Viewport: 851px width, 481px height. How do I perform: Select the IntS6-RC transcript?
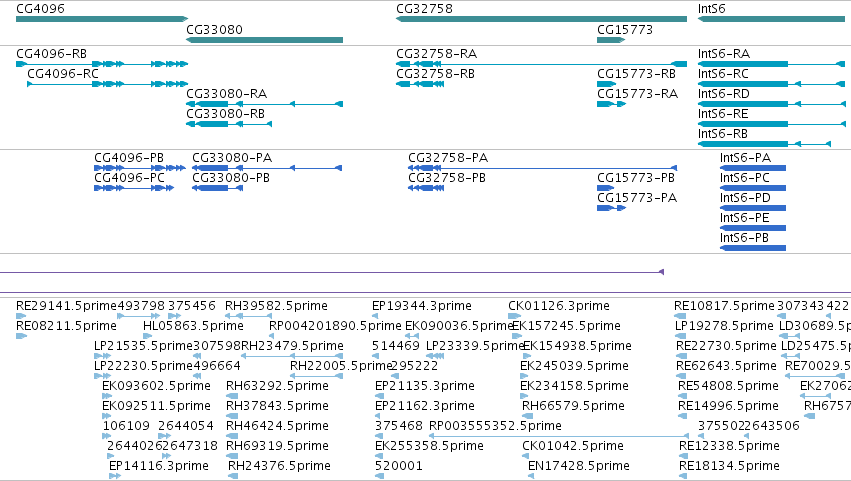coord(771,84)
